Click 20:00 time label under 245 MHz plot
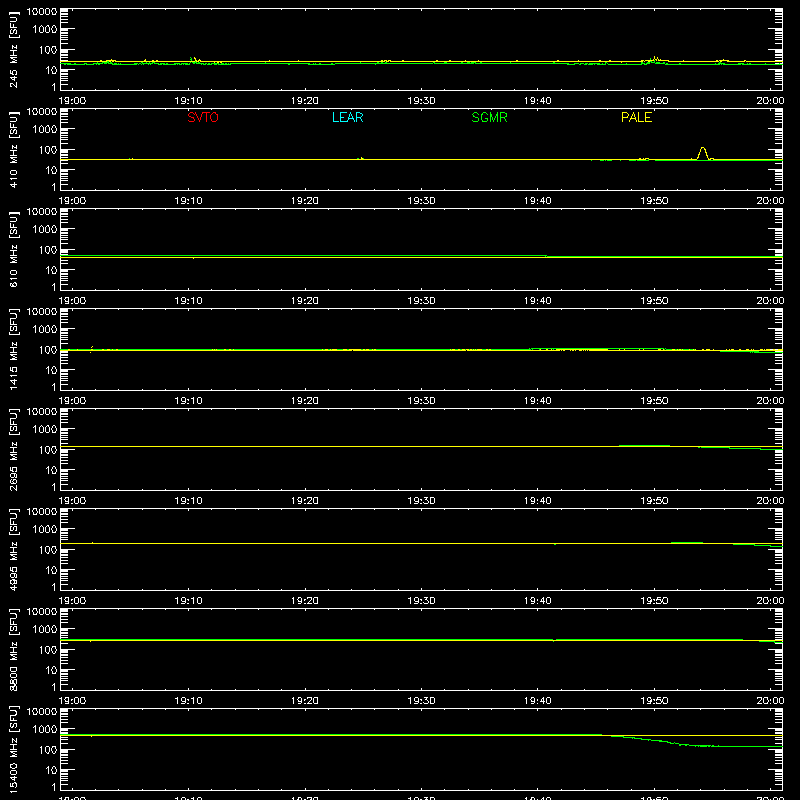 click(770, 101)
